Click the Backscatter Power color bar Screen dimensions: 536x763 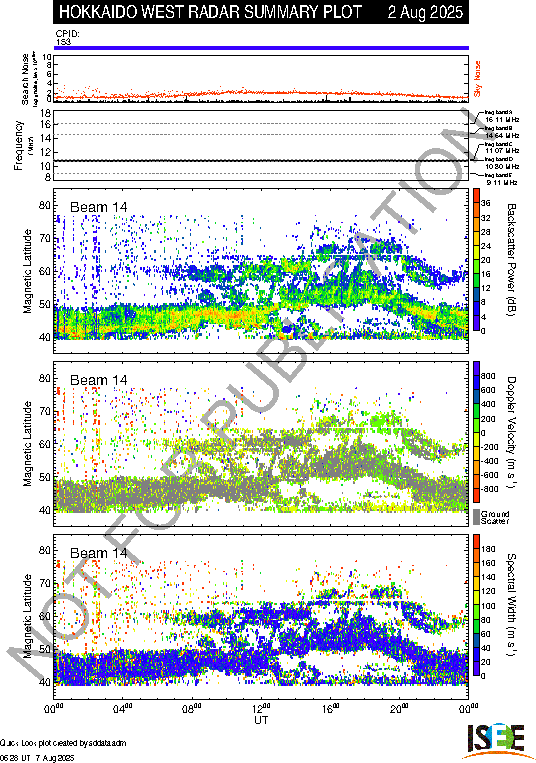pos(476,260)
